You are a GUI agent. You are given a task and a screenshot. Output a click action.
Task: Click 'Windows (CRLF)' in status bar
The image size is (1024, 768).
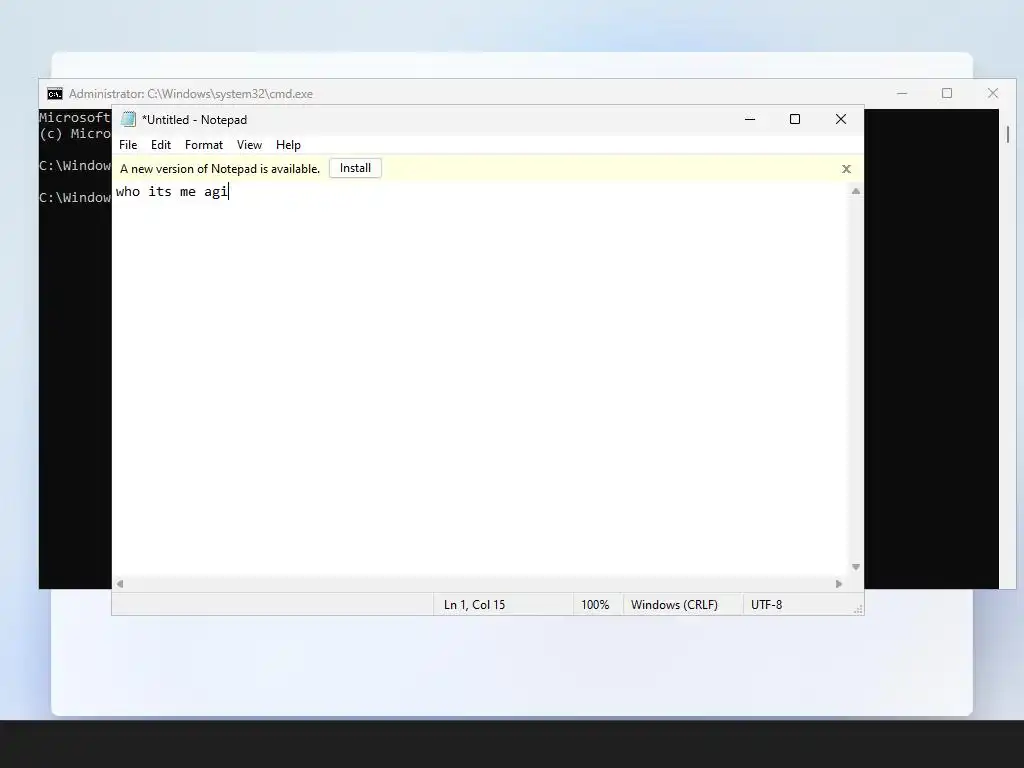[674, 605]
